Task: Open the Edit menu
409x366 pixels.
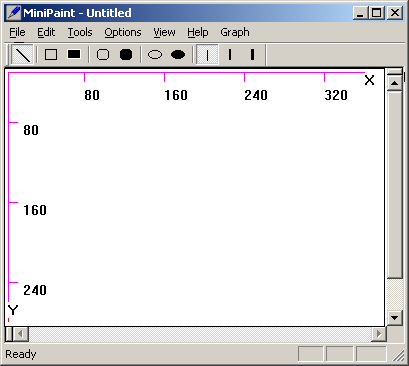Action: (46, 32)
